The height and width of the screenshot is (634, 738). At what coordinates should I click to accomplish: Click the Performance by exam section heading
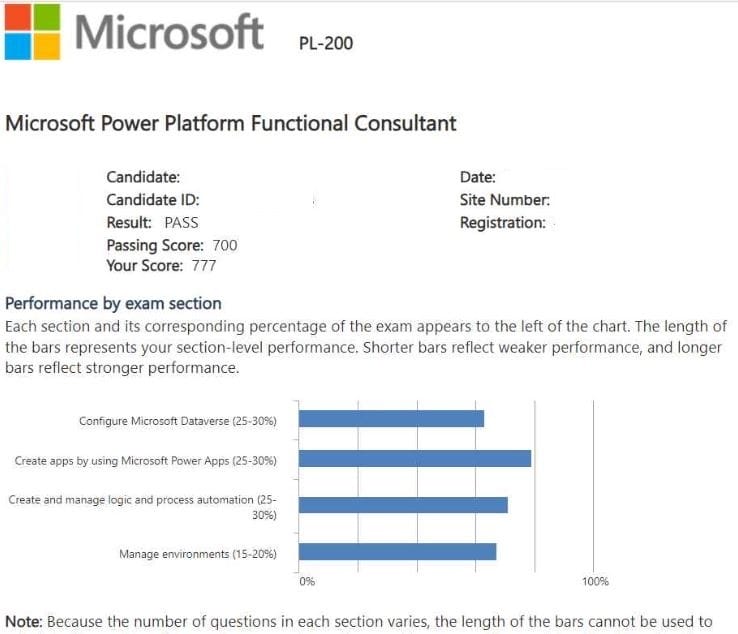click(113, 303)
